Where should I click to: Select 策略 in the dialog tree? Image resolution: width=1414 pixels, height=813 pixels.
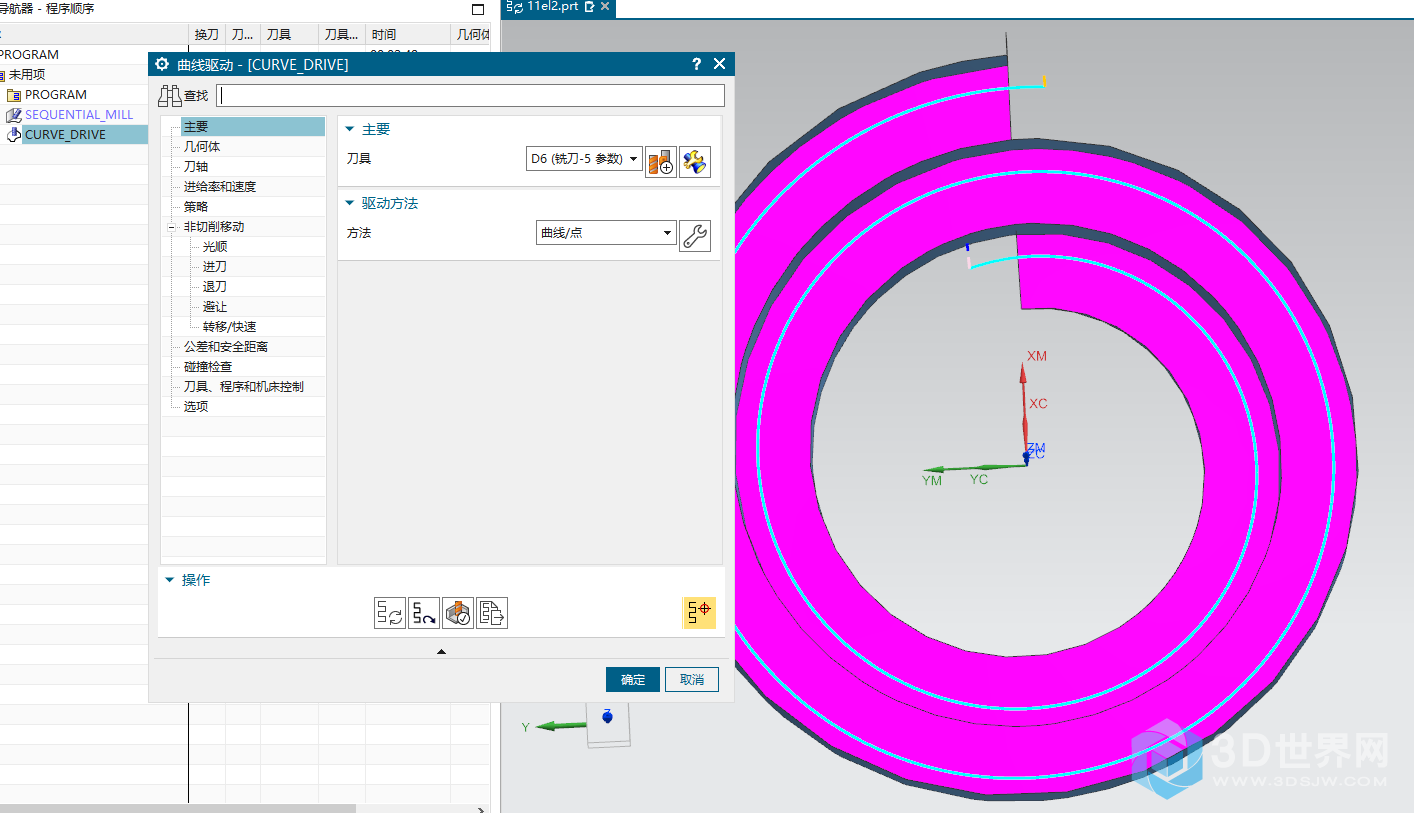click(196, 207)
